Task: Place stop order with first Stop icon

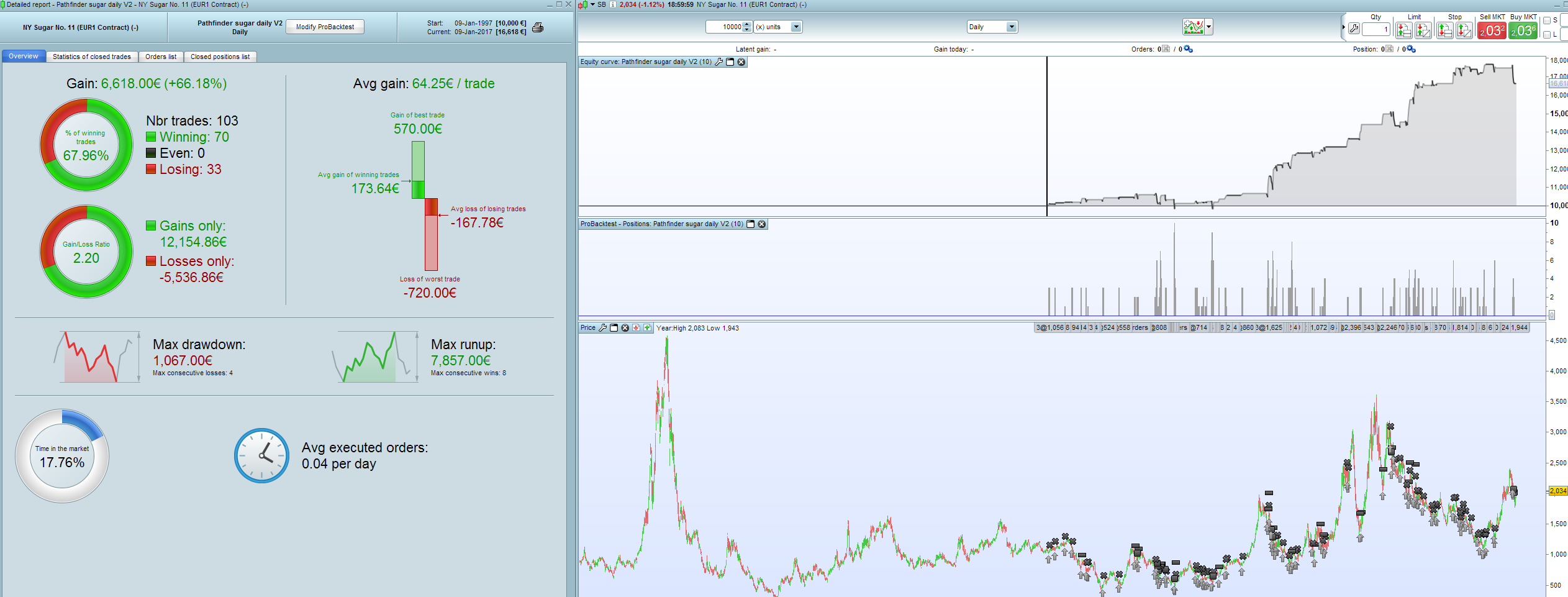Action: 1444,30
